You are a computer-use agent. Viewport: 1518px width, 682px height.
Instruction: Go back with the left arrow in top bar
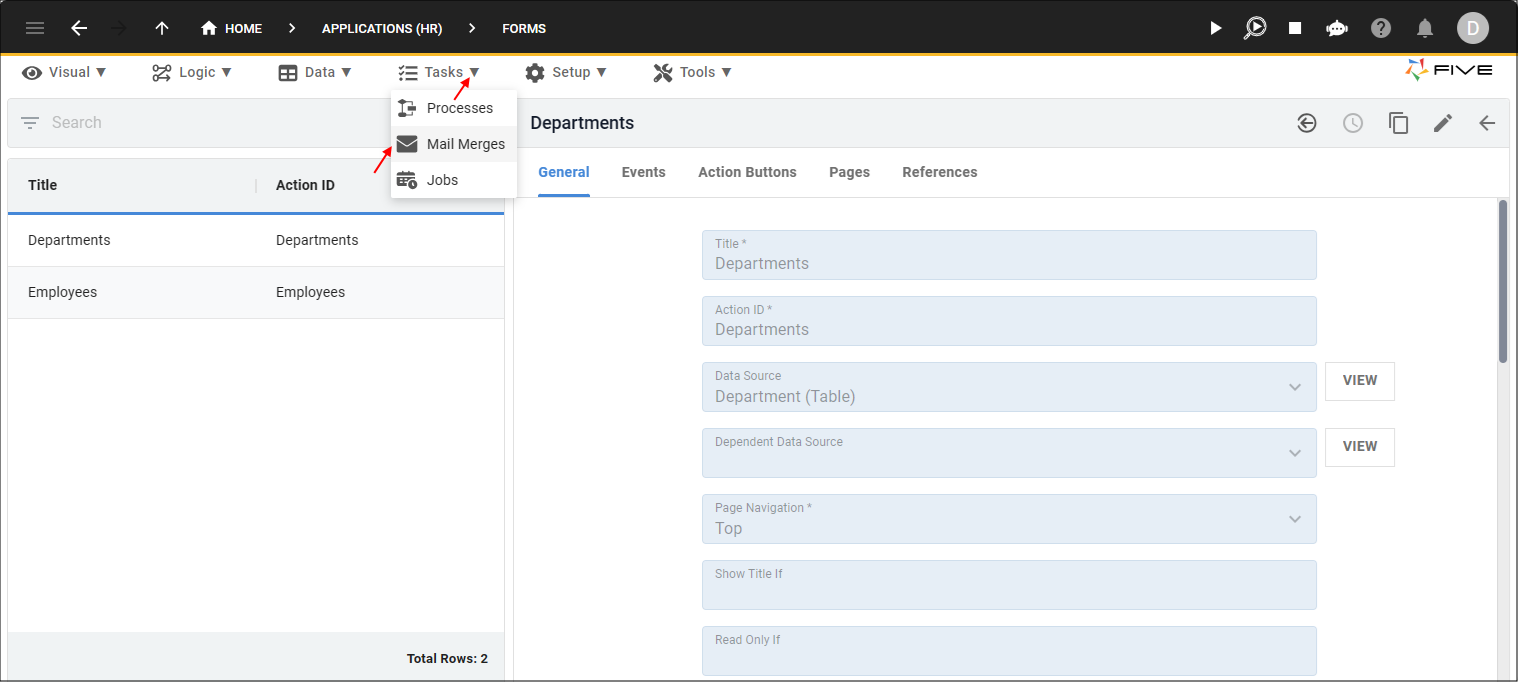(x=79, y=28)
